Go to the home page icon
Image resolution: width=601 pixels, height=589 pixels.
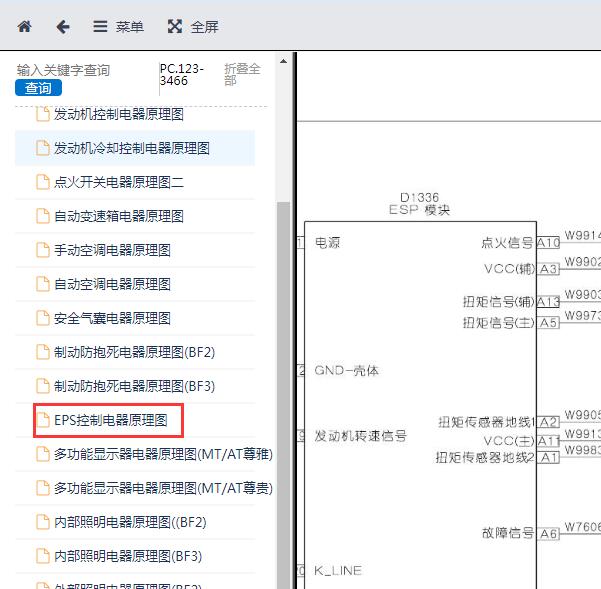point(25,26)
